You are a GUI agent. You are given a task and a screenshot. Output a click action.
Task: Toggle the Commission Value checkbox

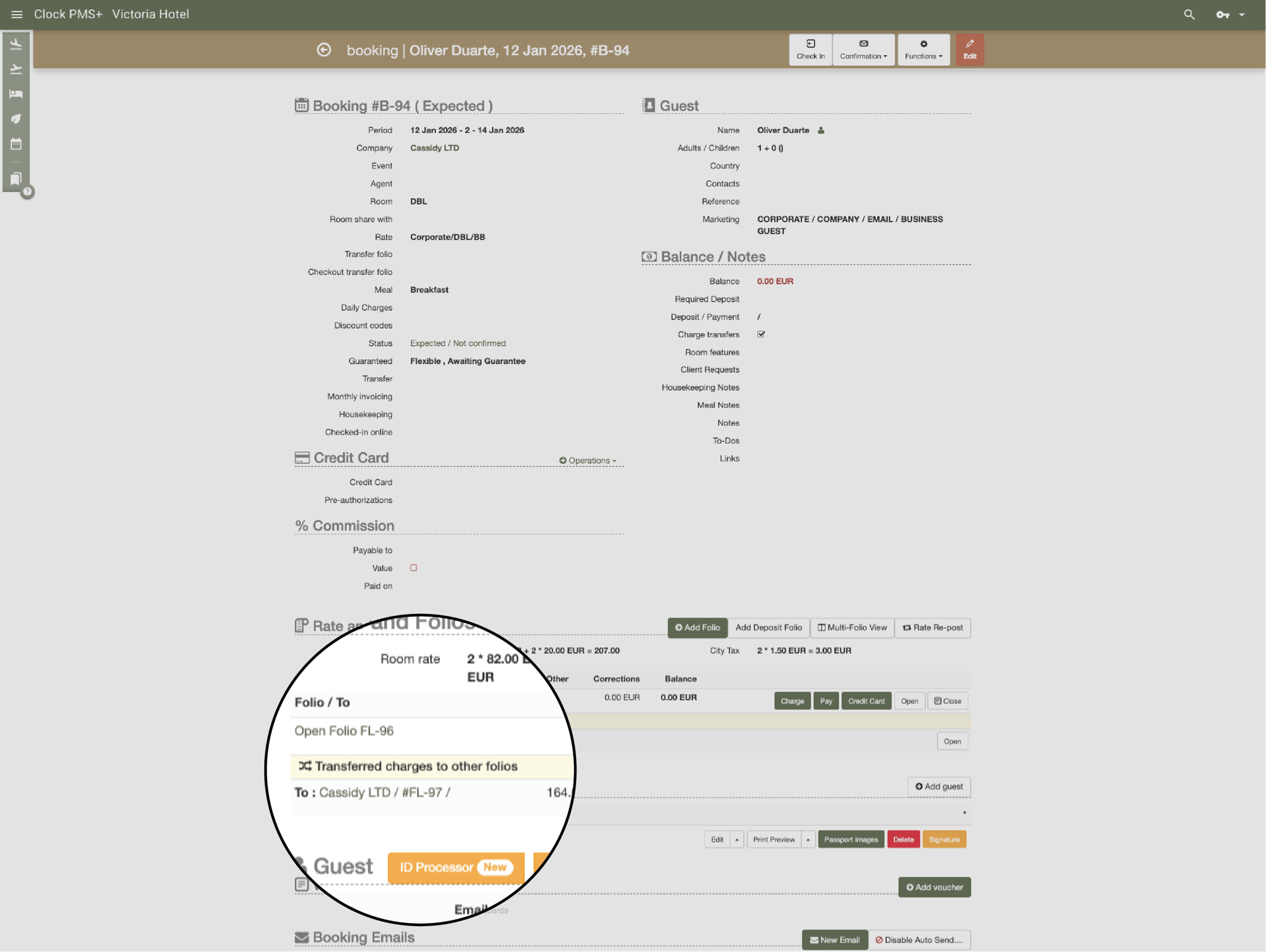(x=413, y=568)
